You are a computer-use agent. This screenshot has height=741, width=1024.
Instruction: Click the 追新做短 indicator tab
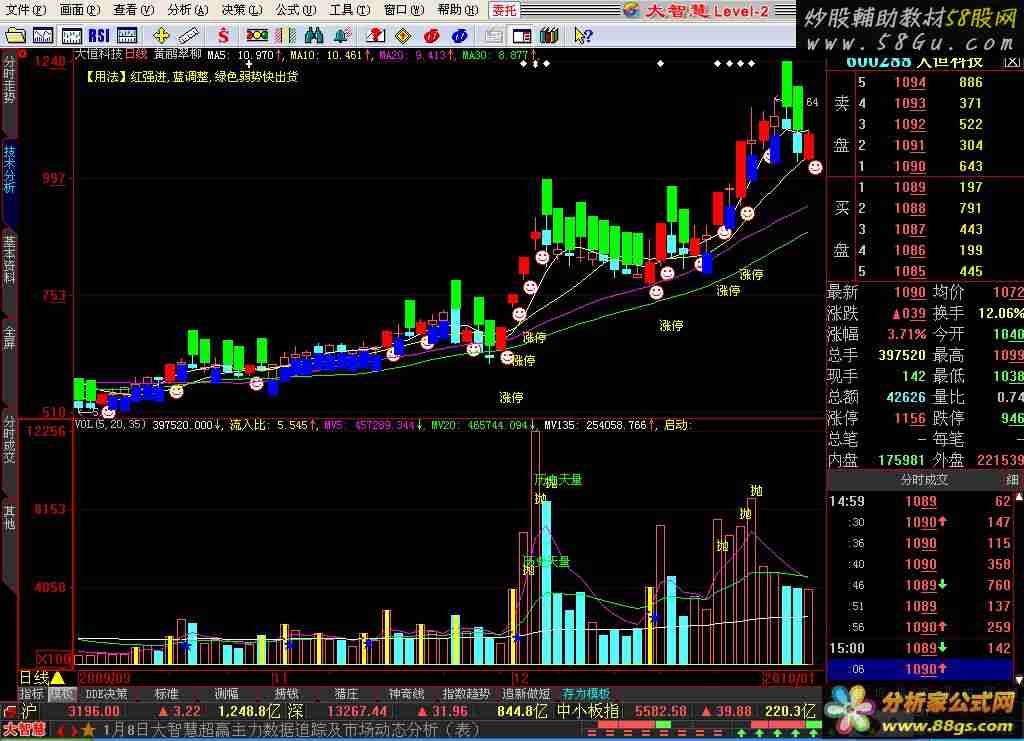tap(526, 693)
